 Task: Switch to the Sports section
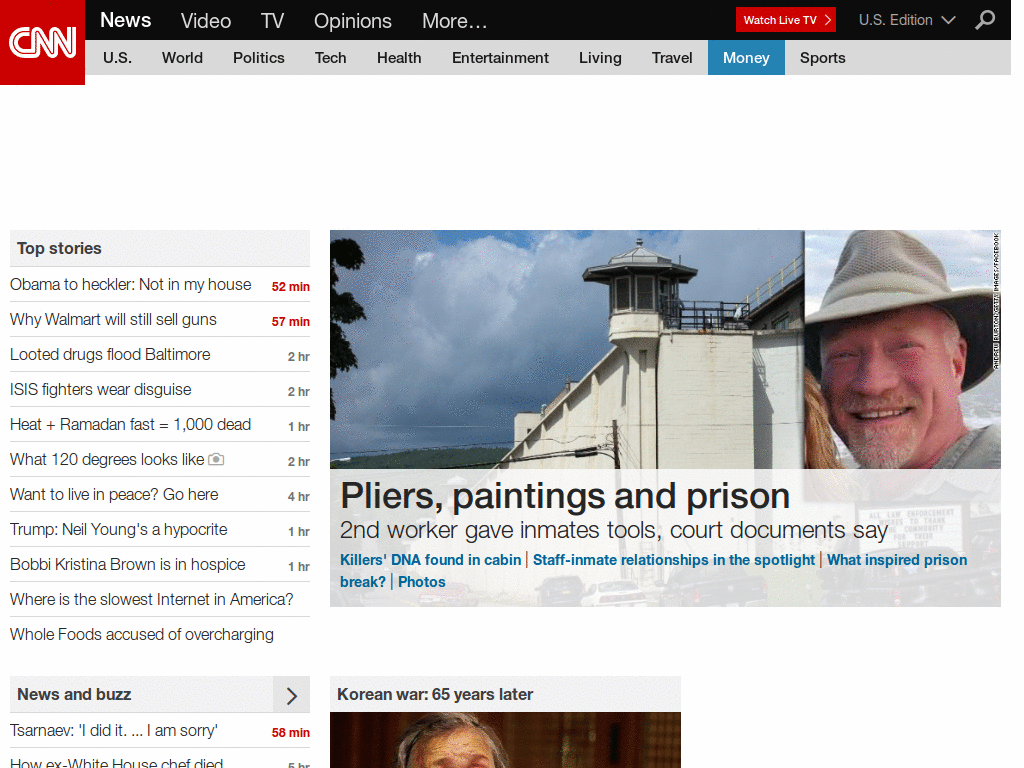822,58
